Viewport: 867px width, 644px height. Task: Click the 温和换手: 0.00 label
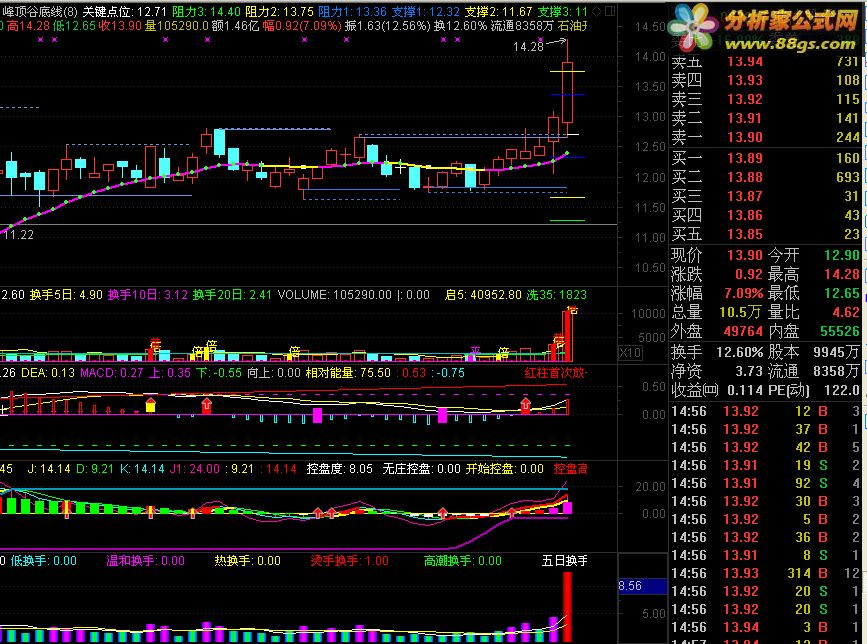[x=145, y=561]
